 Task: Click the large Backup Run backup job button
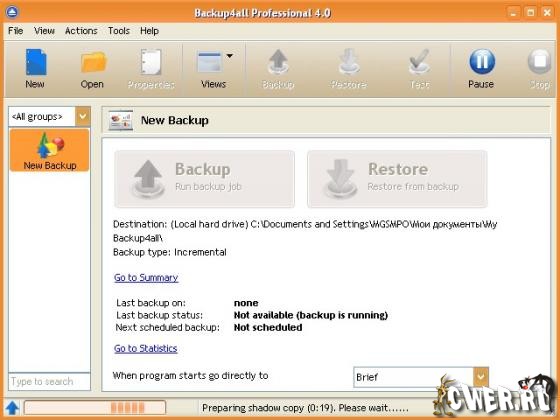[204, 179]
